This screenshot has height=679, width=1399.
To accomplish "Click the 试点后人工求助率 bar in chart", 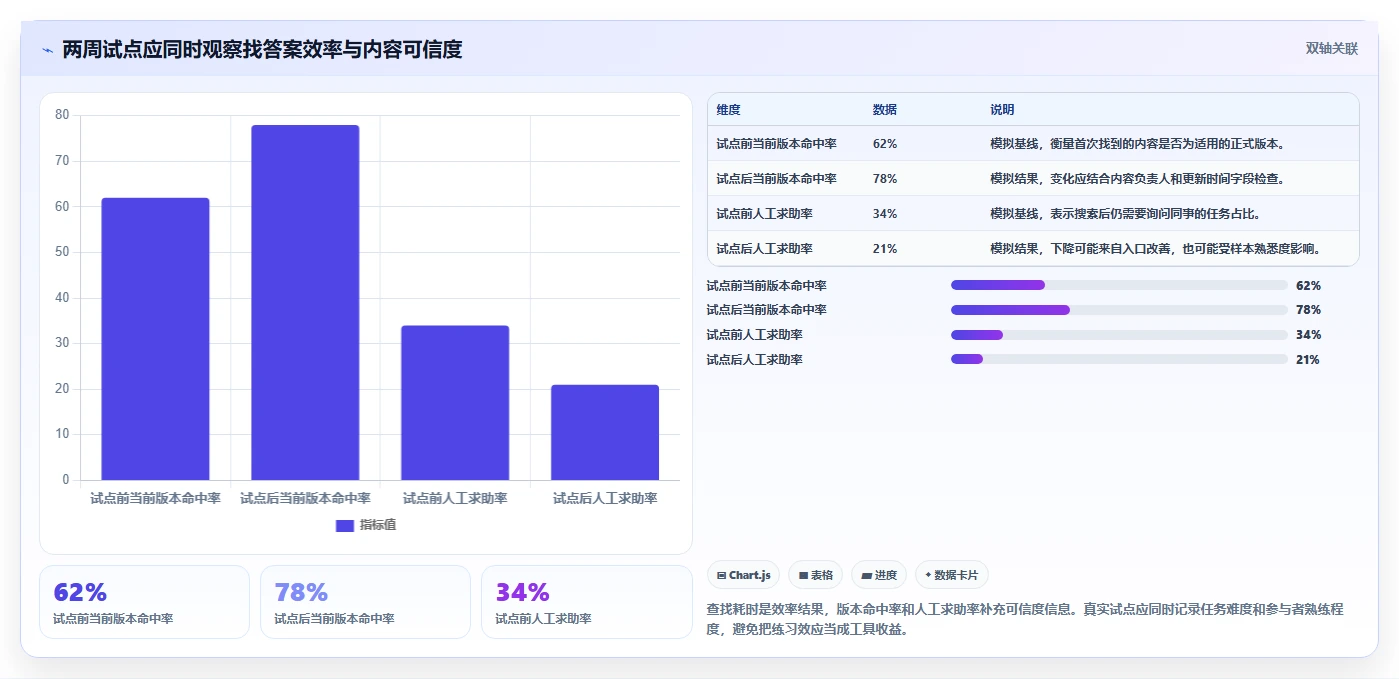I will (x=605, y=432).
